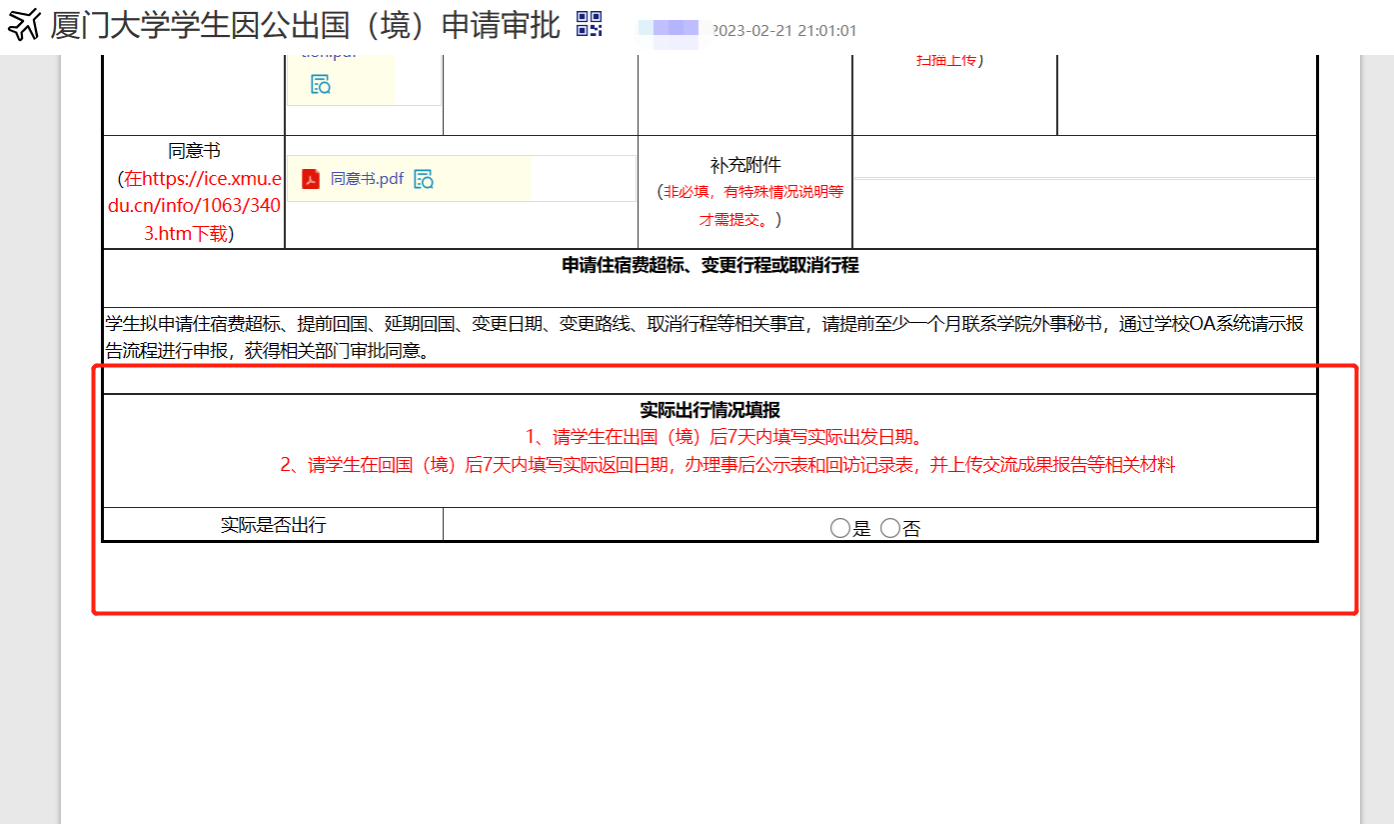Click the partially visible PDF link at top
This screenshot has width=1394, height=824.
tap(328, 55)
